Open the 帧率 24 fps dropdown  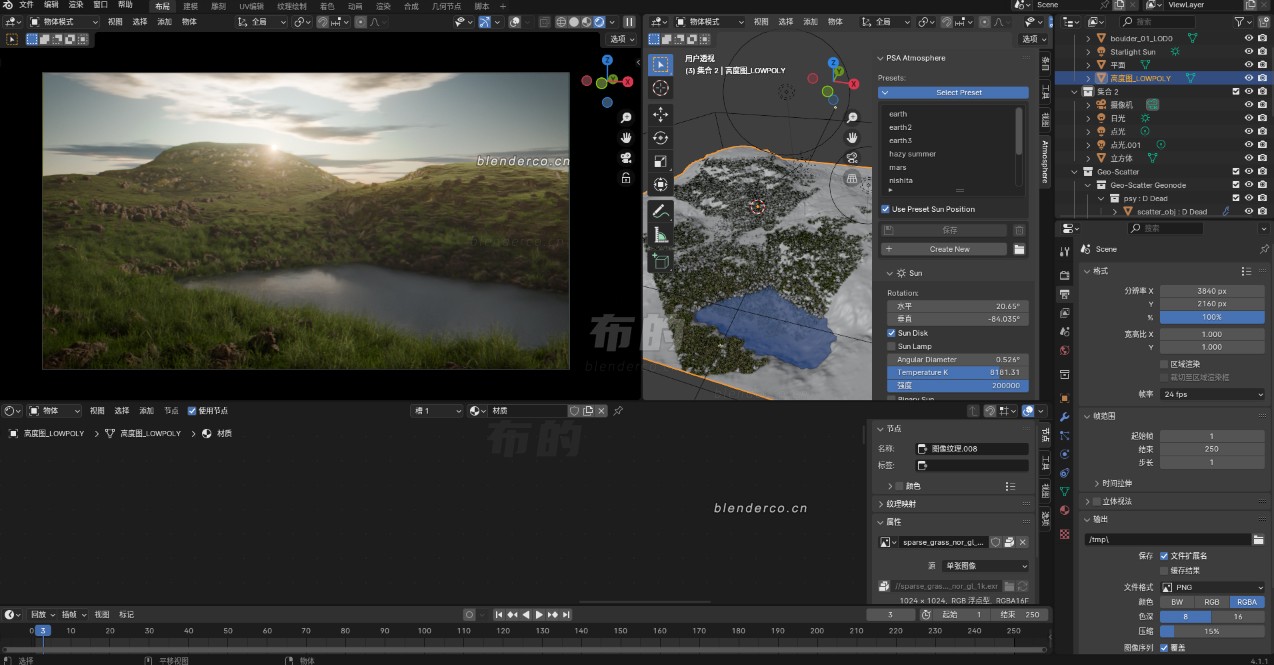pos(1212,394)
